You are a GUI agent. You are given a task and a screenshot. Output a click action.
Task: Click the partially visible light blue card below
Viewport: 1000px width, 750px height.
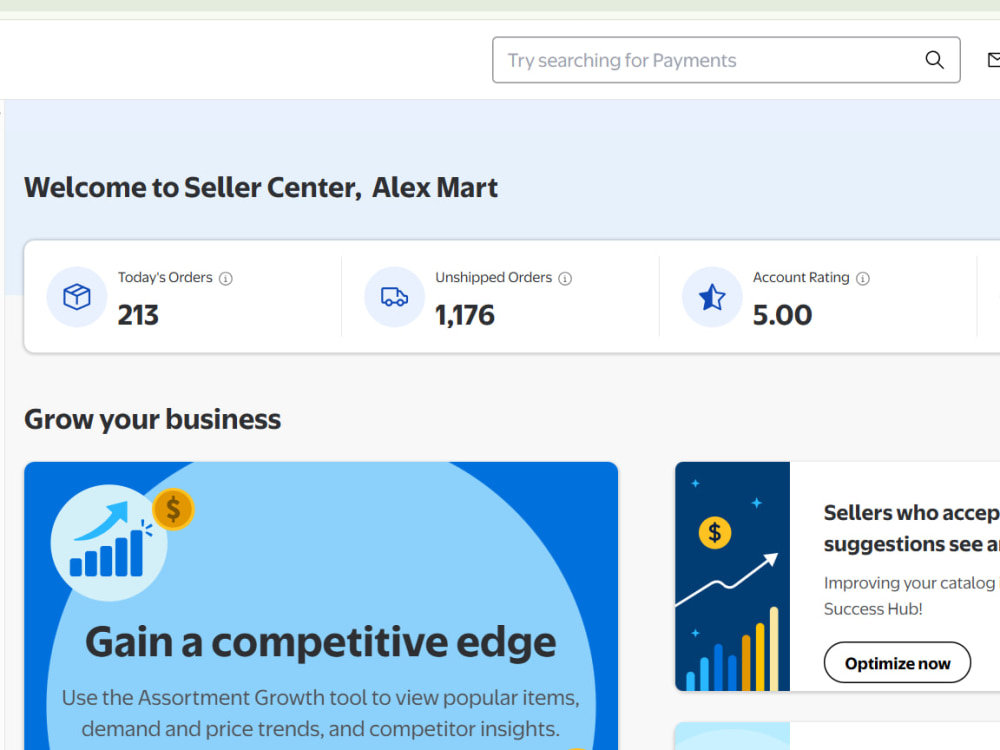click(x=837, y=736)
